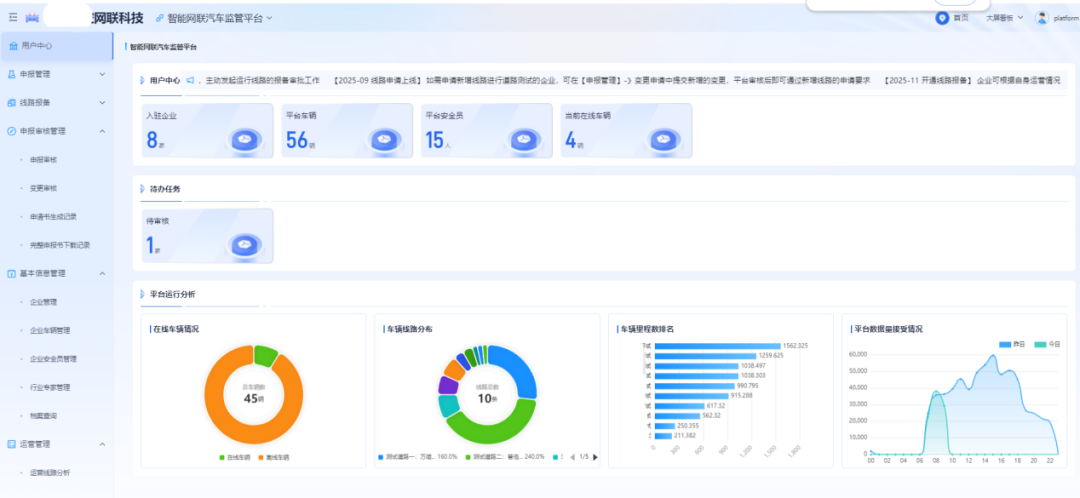Open the 智能网联汽车监管平台 platform dropdown
This screenshot has height=498, width=1080.
click(x=214, y=18)
